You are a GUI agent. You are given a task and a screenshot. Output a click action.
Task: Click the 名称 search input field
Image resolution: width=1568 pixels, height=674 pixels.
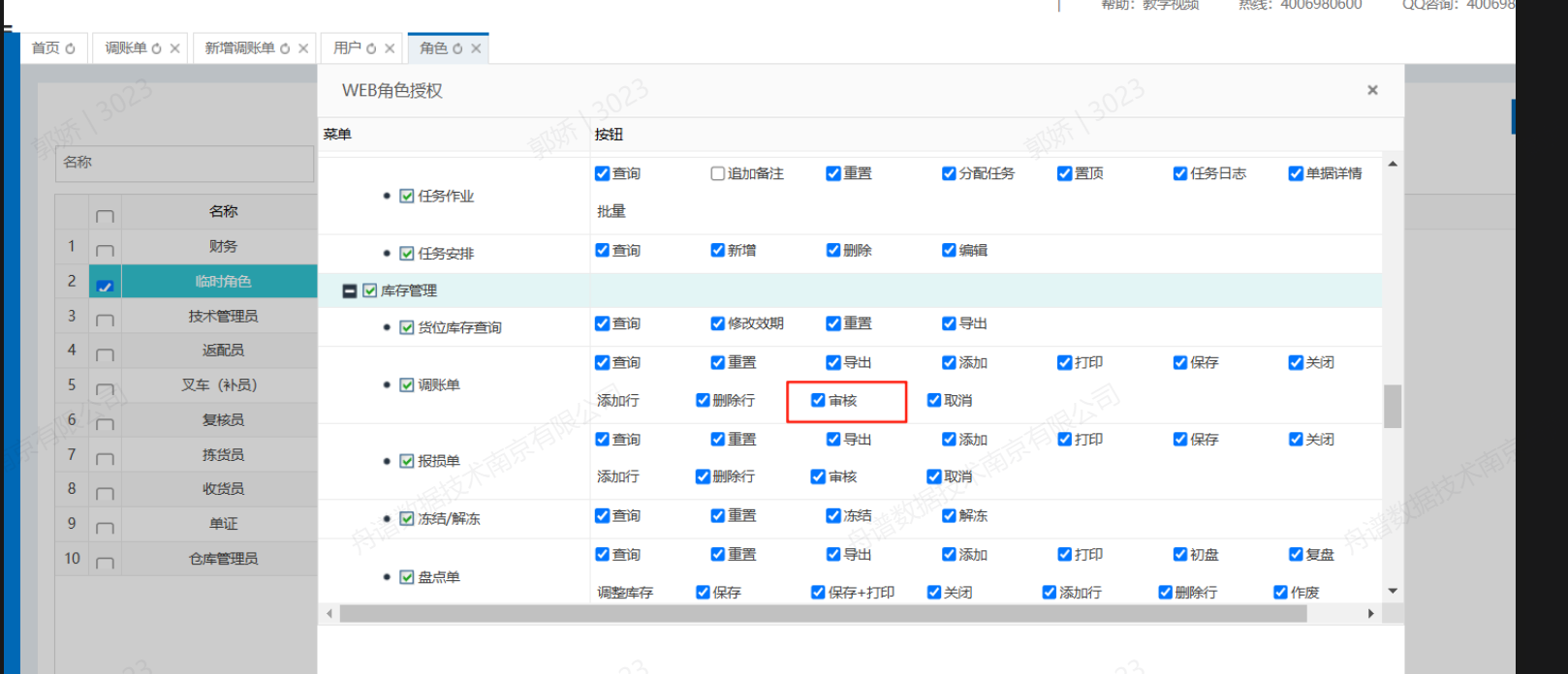coord(184,163)
